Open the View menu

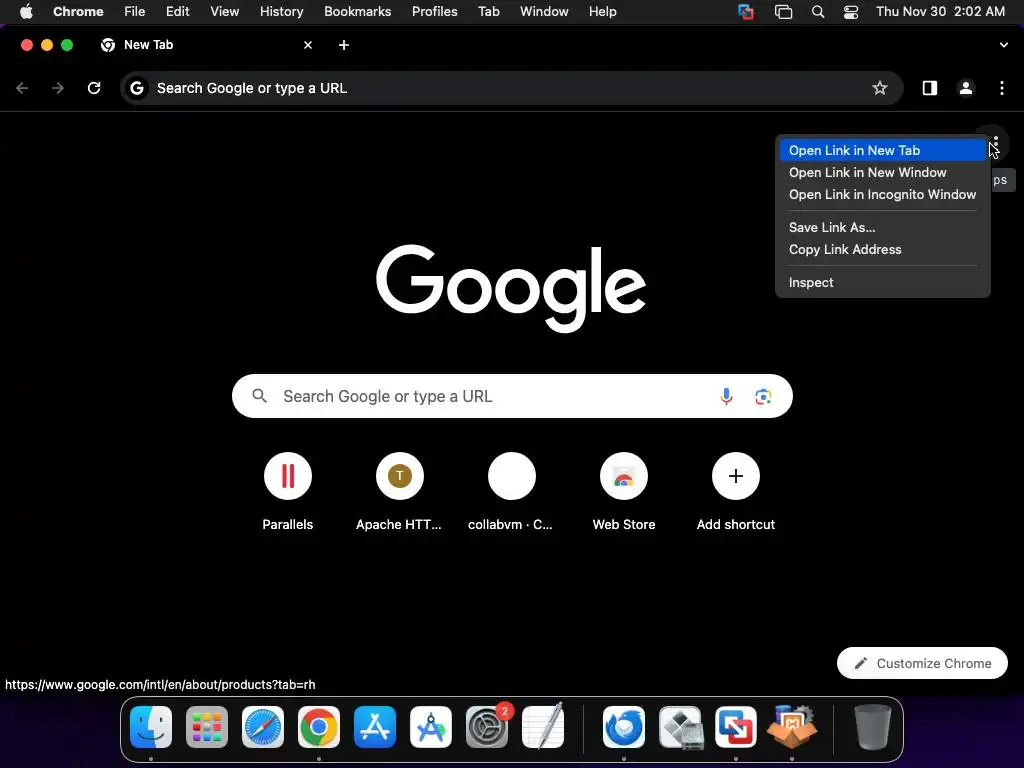(224, 12)
